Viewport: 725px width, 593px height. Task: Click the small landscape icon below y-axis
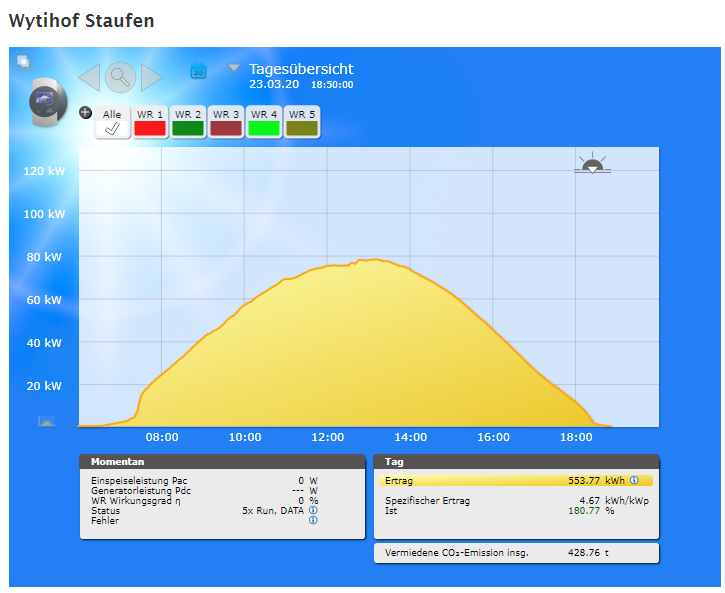(x=46, y=421)
